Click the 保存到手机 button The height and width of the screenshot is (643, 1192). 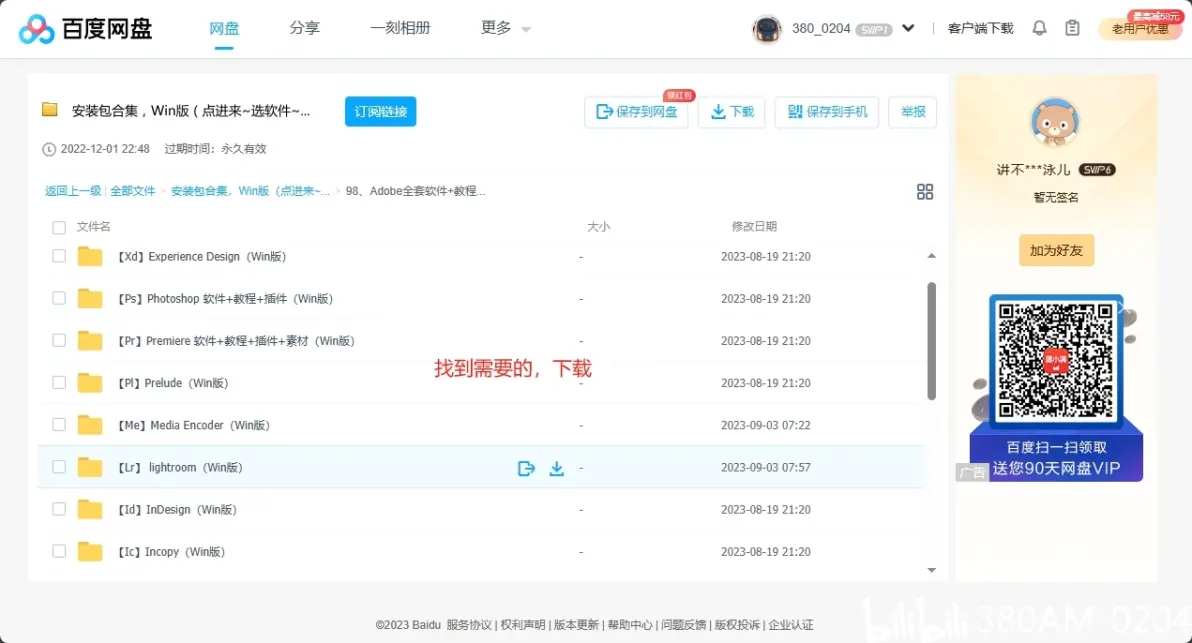[x=827, y=112]
